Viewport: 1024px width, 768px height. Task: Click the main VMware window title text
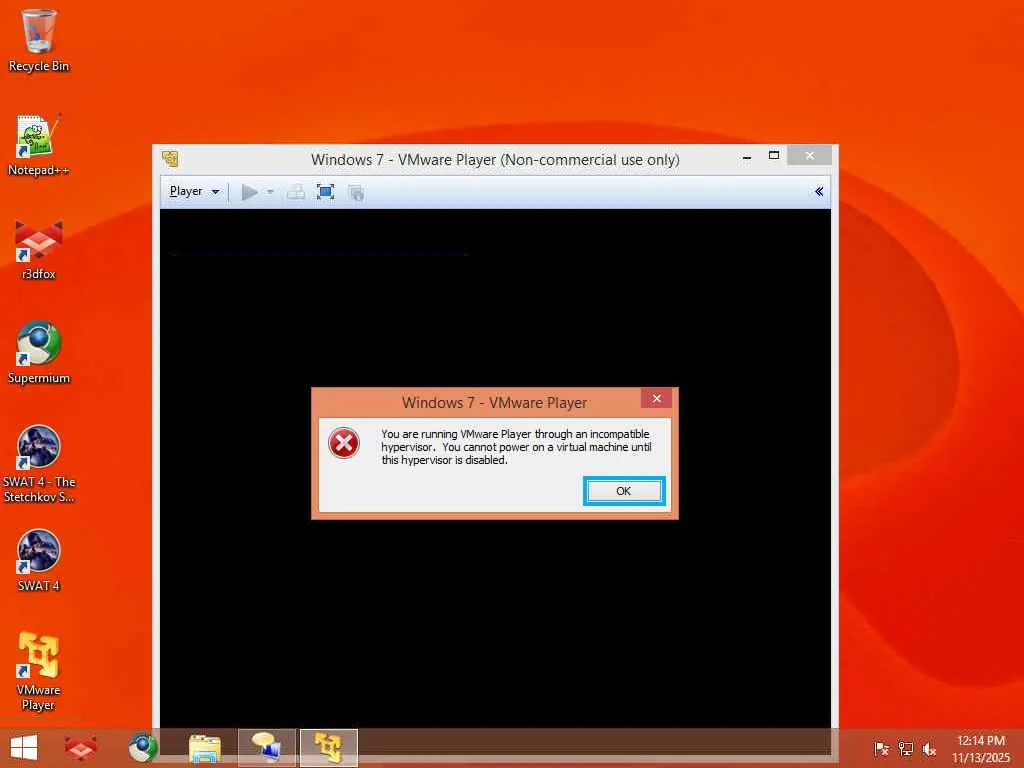point(495,159)
